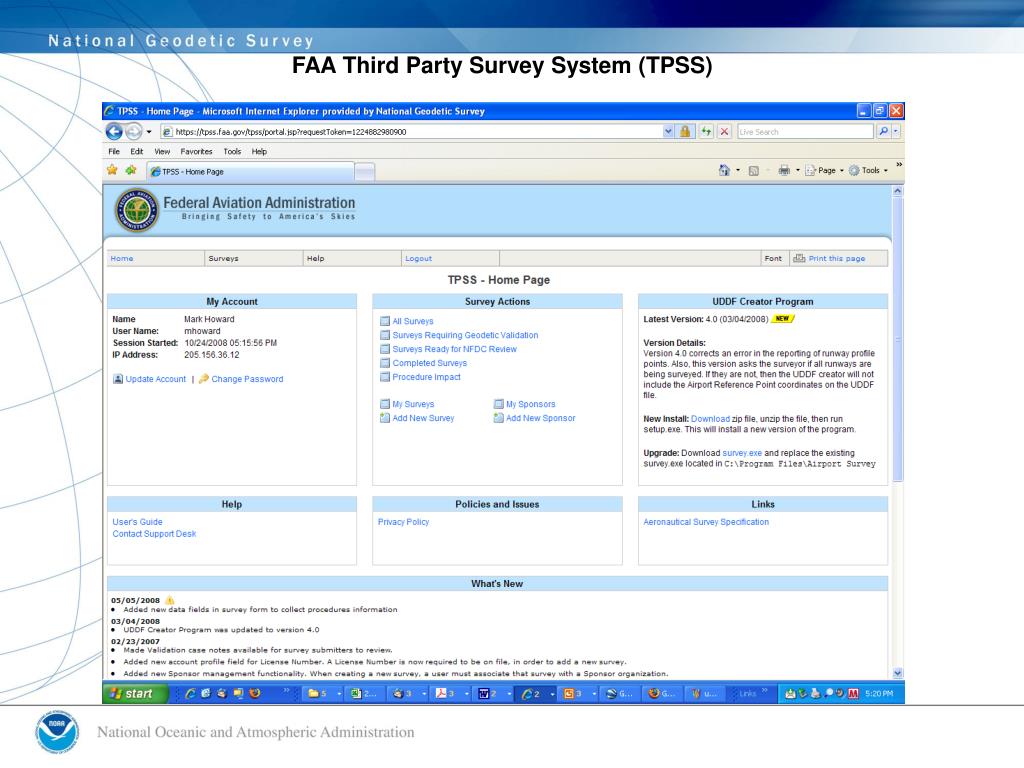Open the Favorites menu
The image size is (1024, 768).
(197, 152)
